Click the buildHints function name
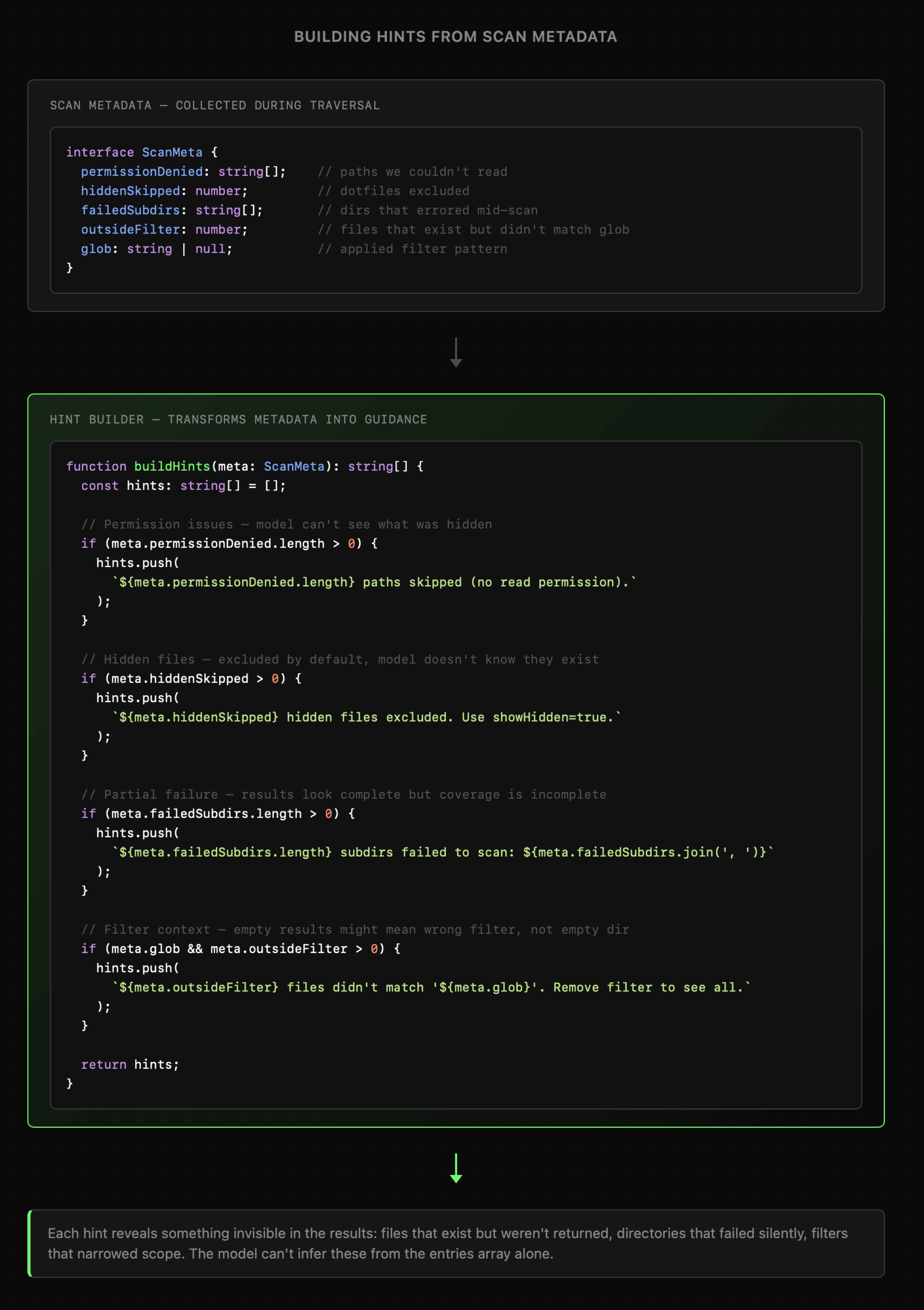 point(172,466)
